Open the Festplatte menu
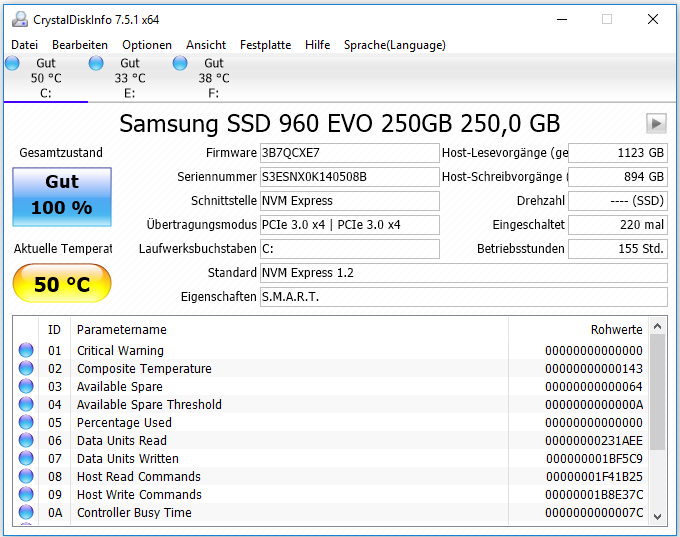The width and height of the screenshot is (680, 537). pyautogui.click(x=265, y=45)
